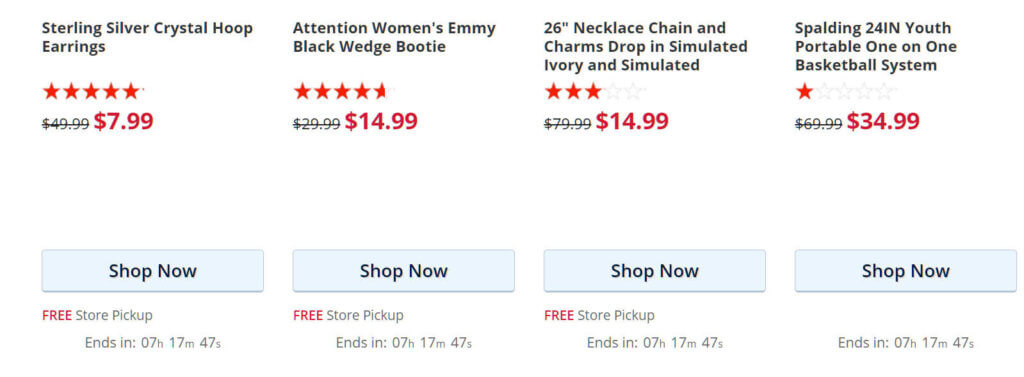Select the $7.99 sale price
Image resolution: width=1024 pixels, height=377 pixels.
tap(123, 122)
